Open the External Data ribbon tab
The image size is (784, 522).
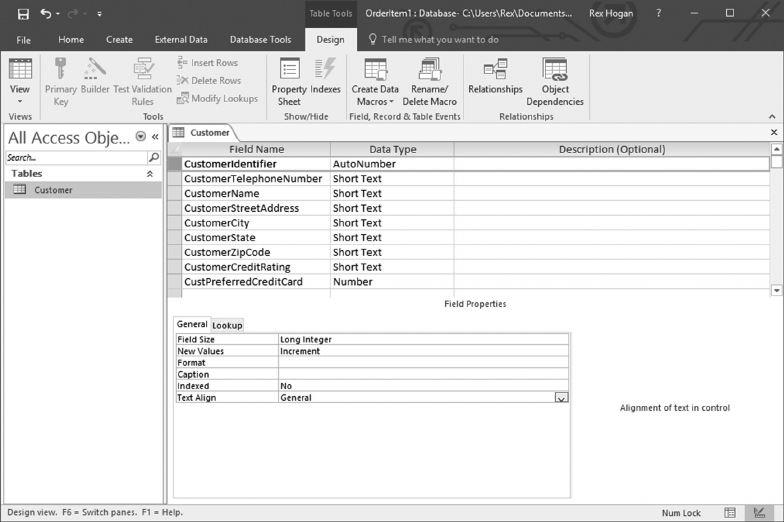181,40
